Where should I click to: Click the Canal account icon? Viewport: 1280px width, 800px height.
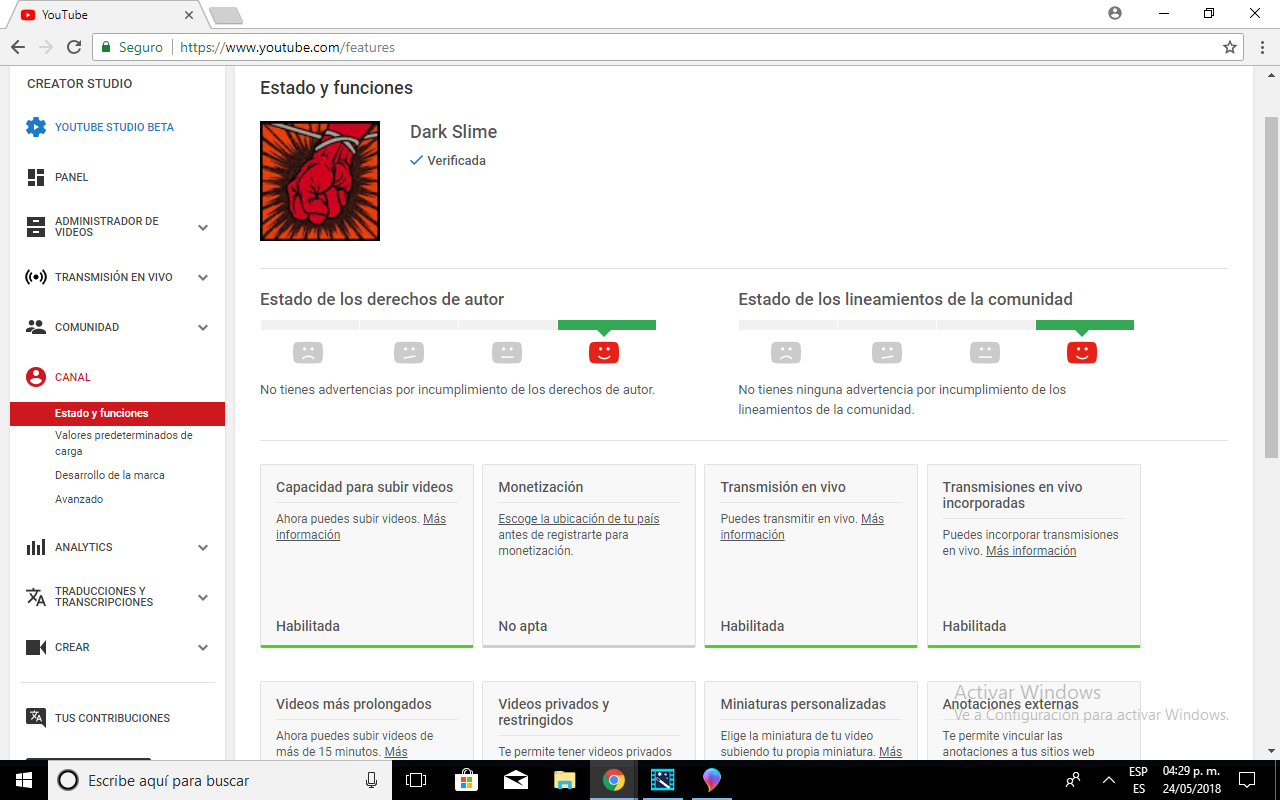(x=36, y=377)
